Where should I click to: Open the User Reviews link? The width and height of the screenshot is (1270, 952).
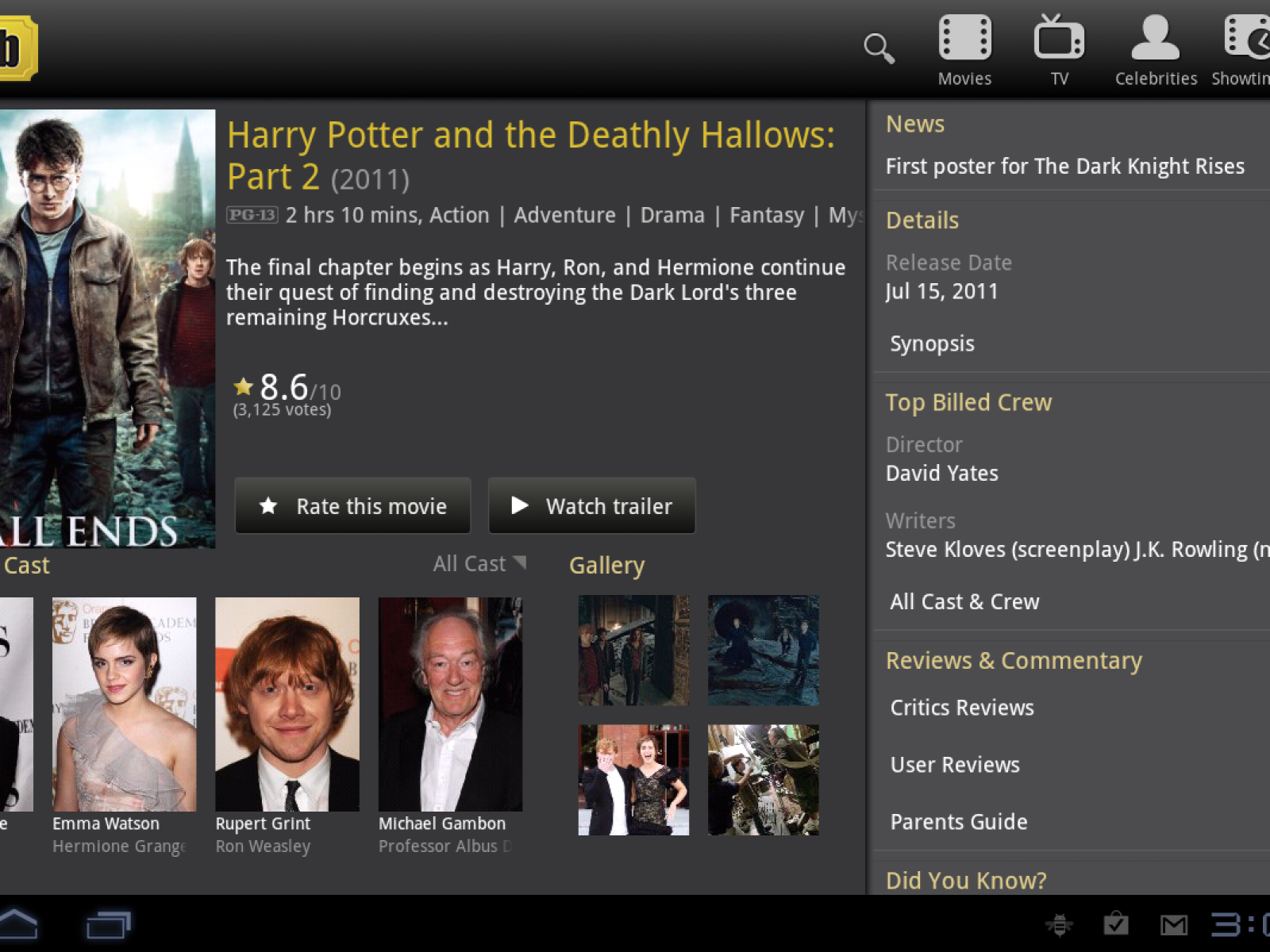pos(955,765)
